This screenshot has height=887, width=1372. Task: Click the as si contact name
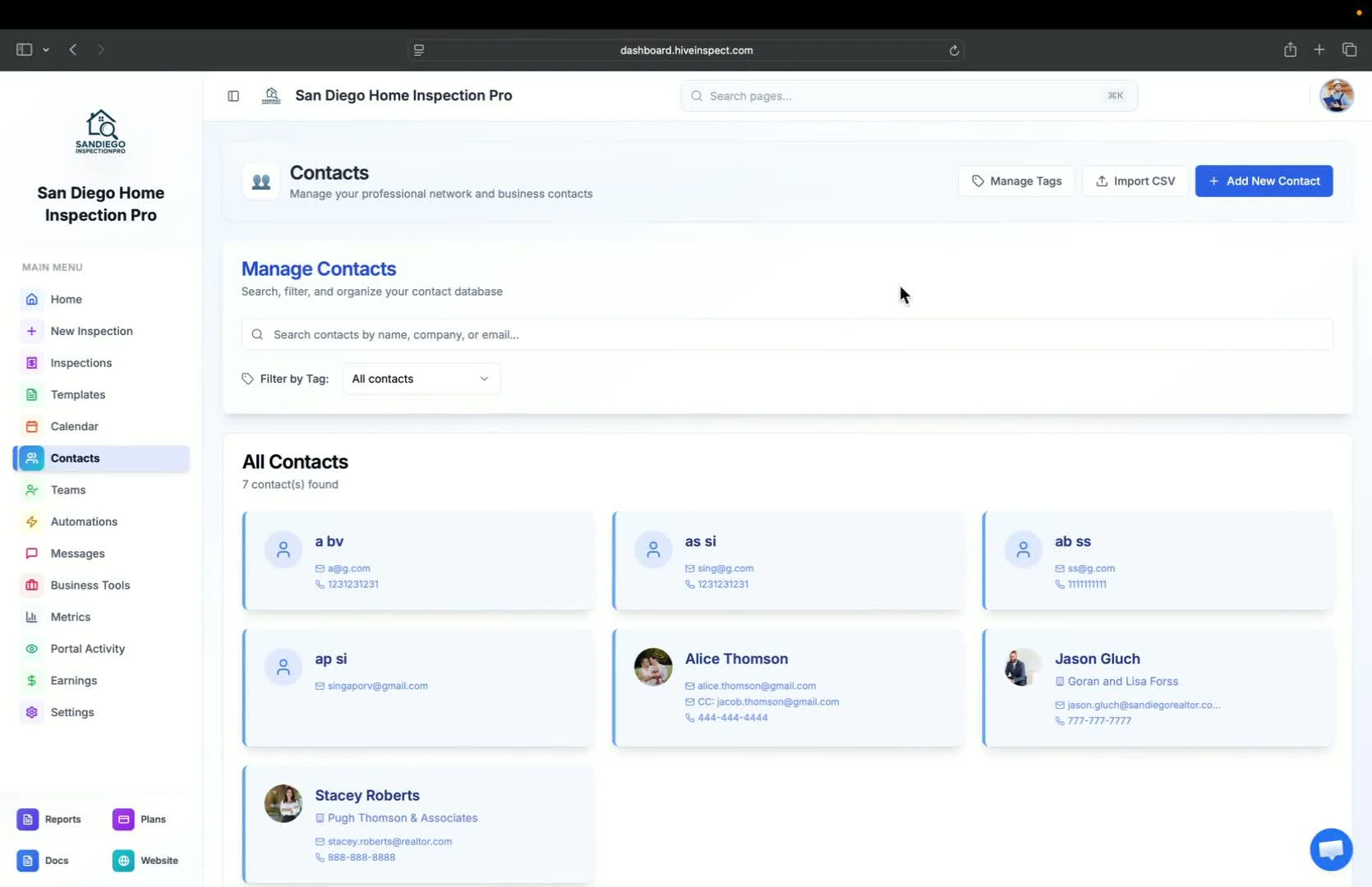point(700,541)
